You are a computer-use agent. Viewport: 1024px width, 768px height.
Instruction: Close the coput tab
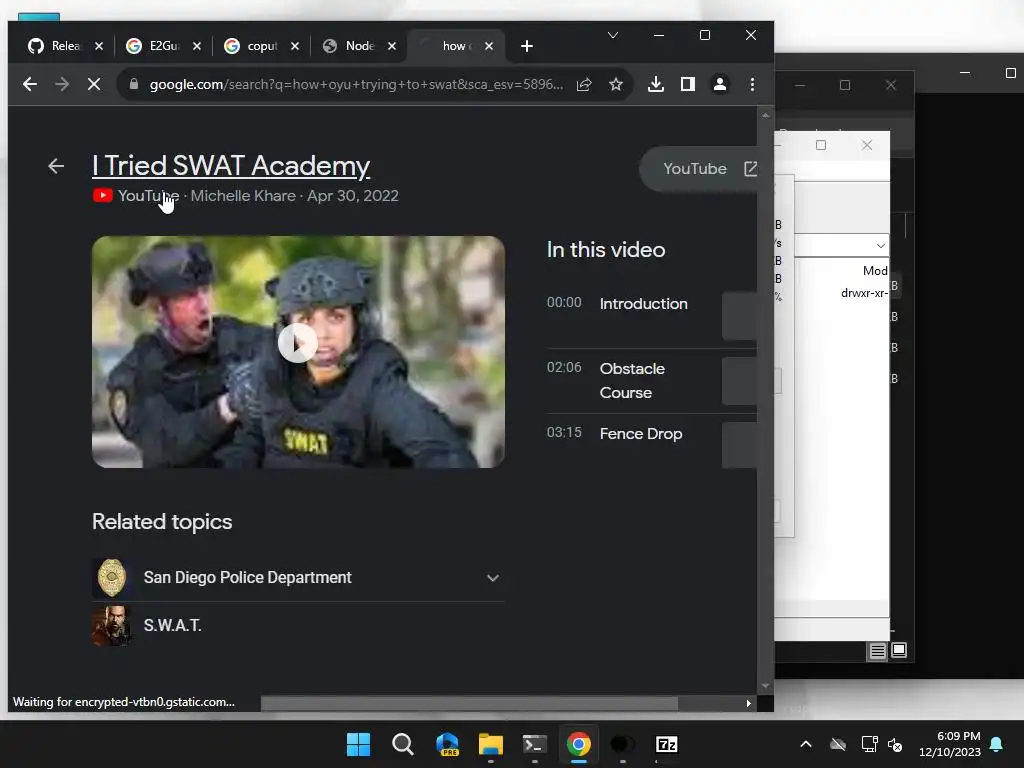[x=295, y=46]
